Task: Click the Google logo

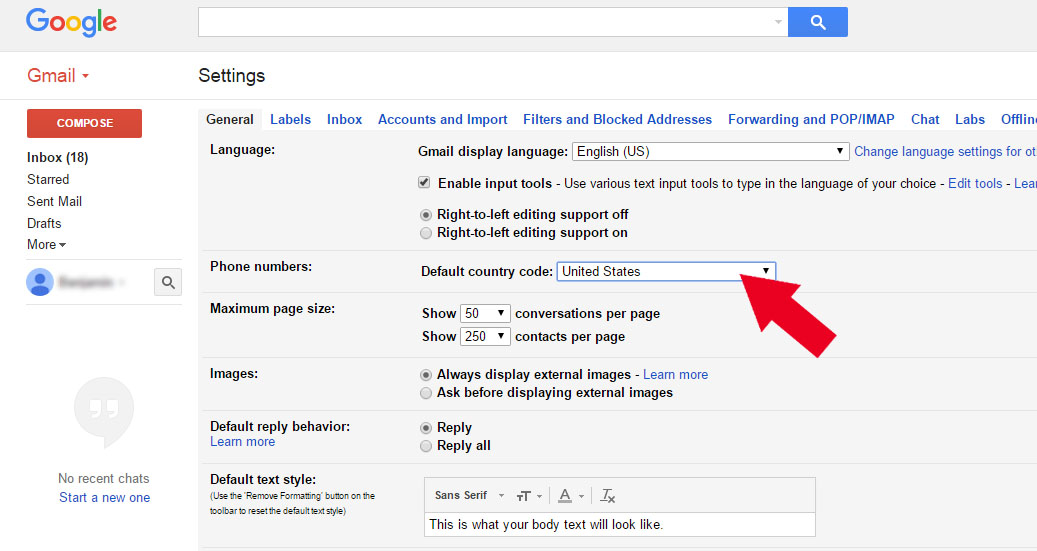Action: click(x=71, y=22)
